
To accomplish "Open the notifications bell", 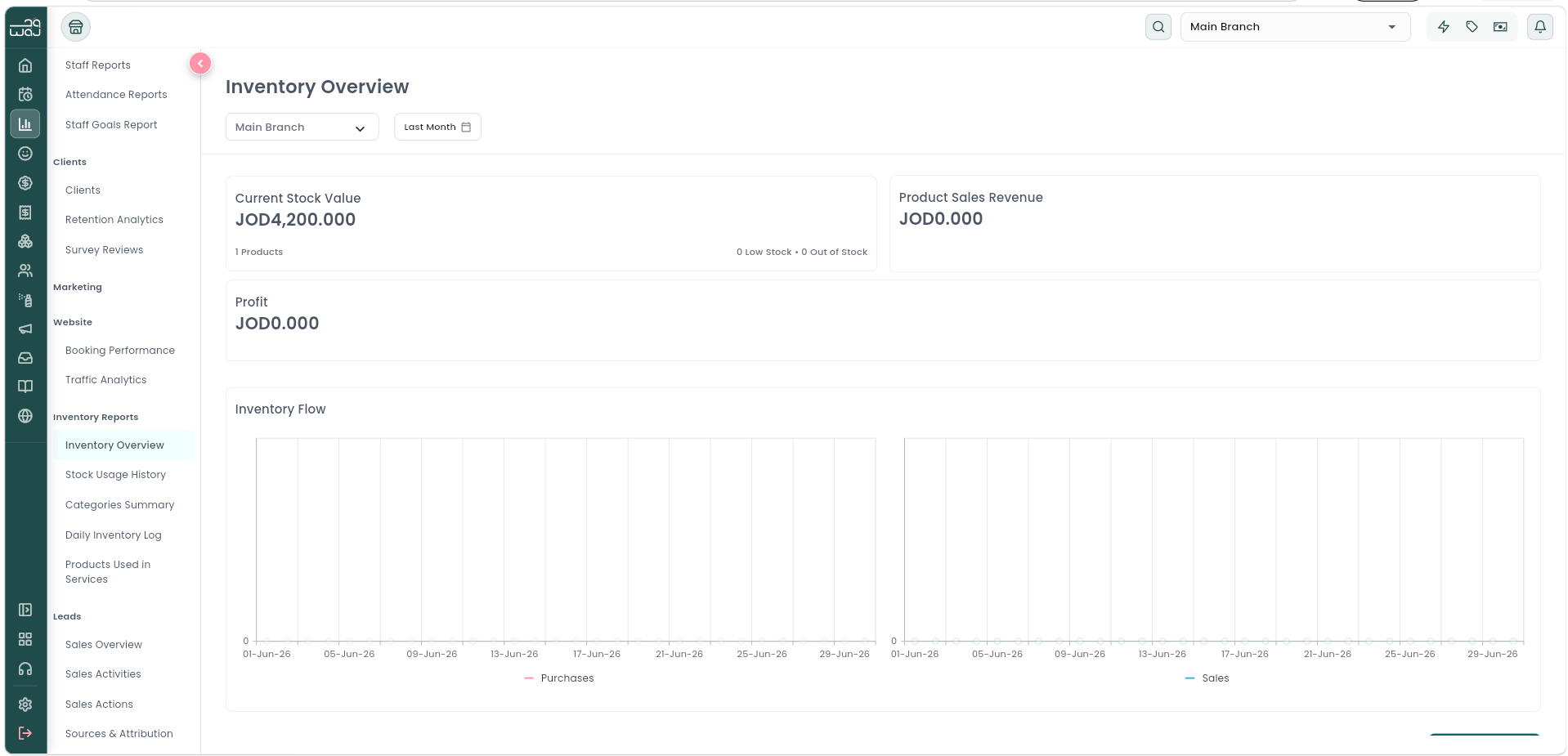I will tap(1540, 27).
